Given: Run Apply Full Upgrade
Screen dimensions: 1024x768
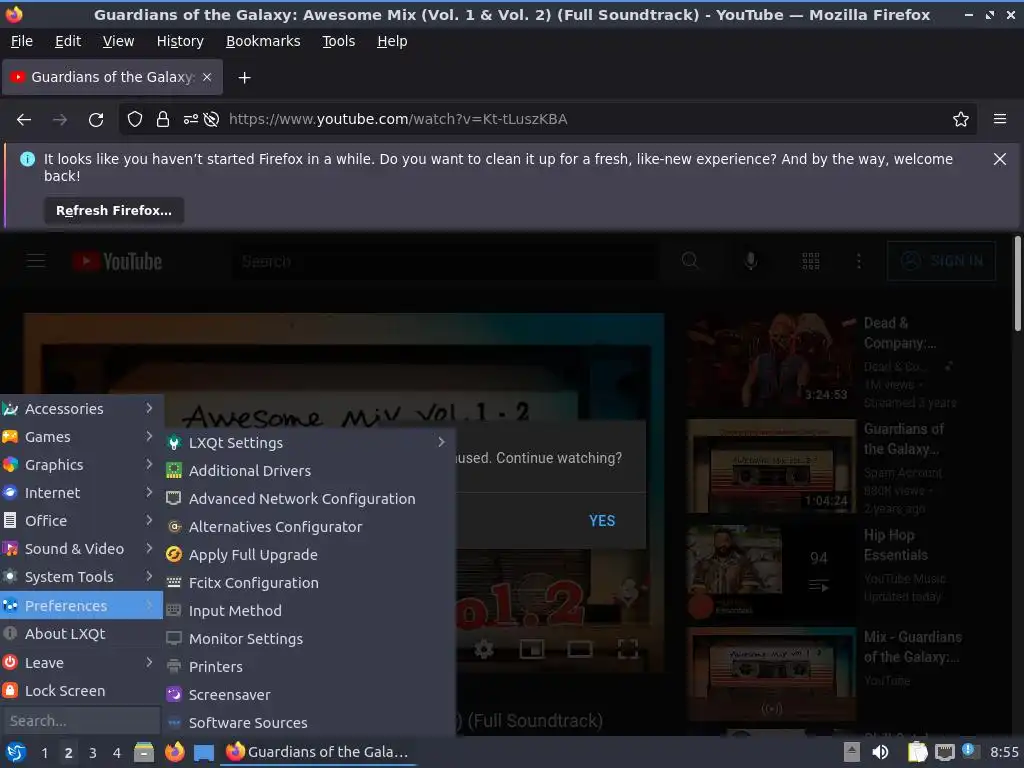Looking at the screenshot, I should coord(308,555).
